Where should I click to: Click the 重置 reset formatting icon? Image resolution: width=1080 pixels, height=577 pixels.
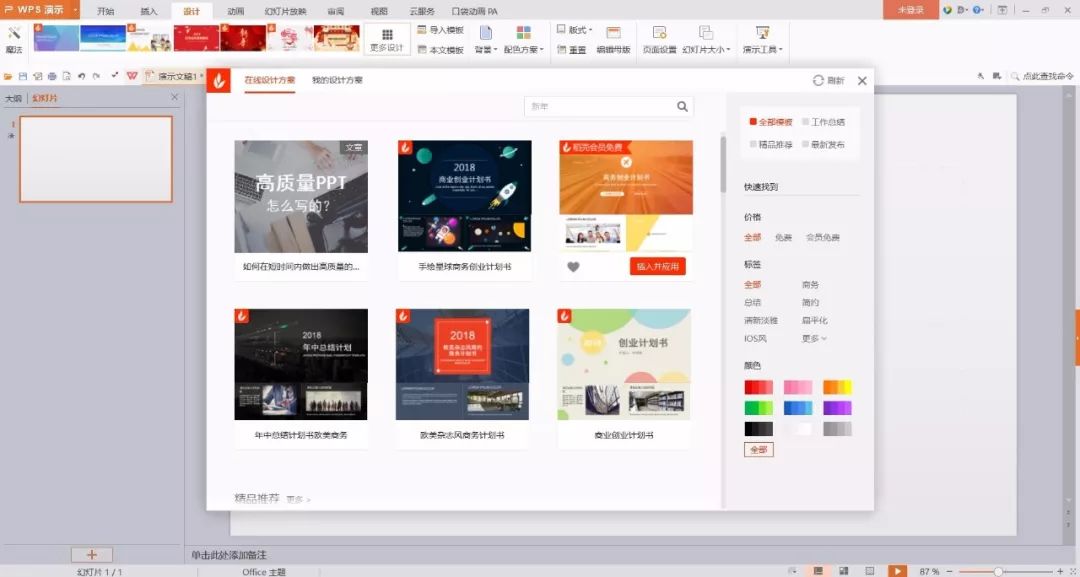click(x=578, y=49)
